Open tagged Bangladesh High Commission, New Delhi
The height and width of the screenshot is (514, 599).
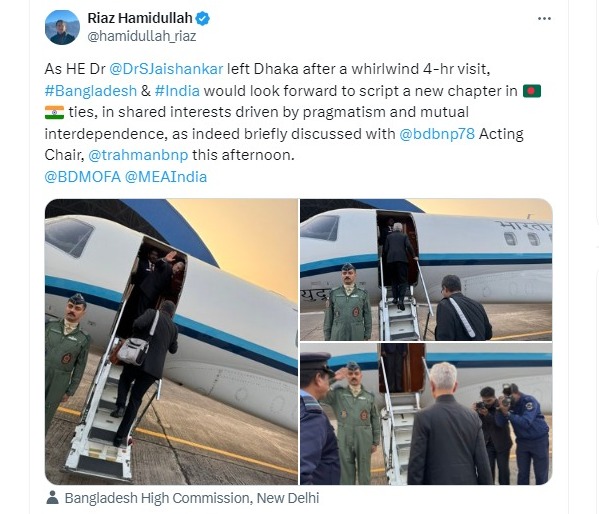[x=192, y=498]
